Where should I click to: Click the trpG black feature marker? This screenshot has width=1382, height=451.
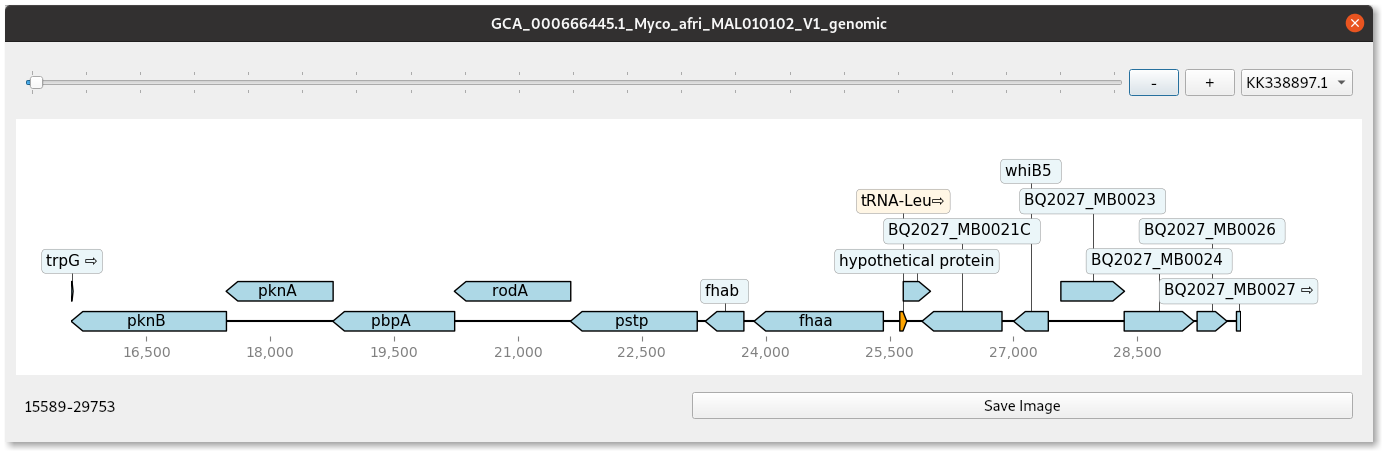coord(72,291)
